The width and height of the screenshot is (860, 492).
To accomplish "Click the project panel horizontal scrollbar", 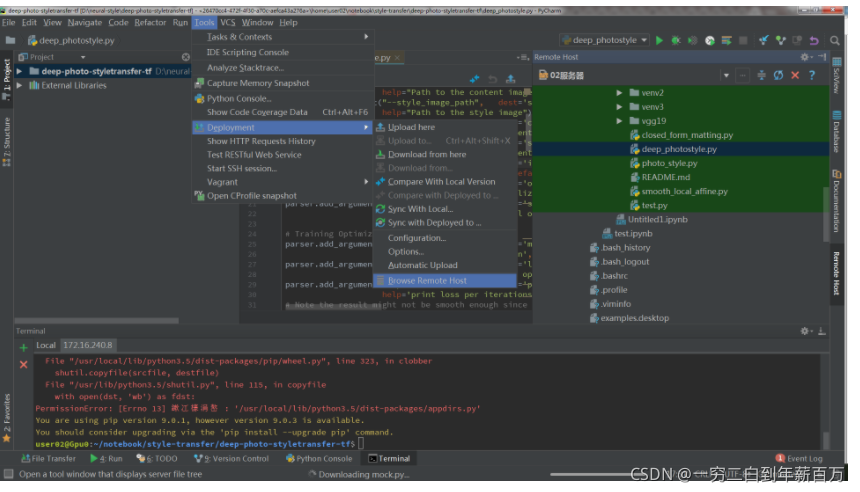I will (97, 320).
